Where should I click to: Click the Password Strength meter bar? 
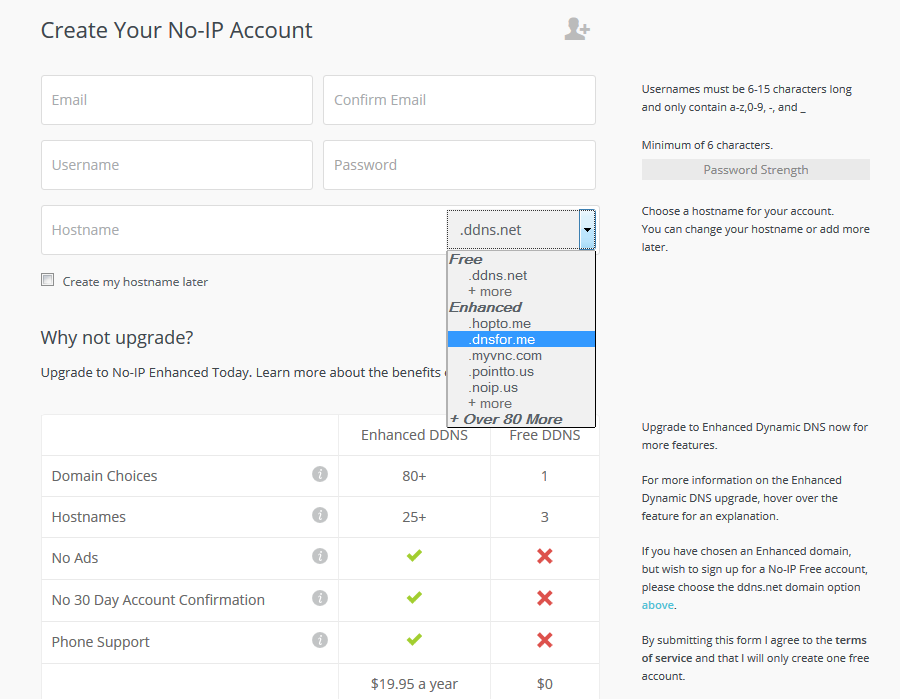pyautogui.click(x=755, y=170)
